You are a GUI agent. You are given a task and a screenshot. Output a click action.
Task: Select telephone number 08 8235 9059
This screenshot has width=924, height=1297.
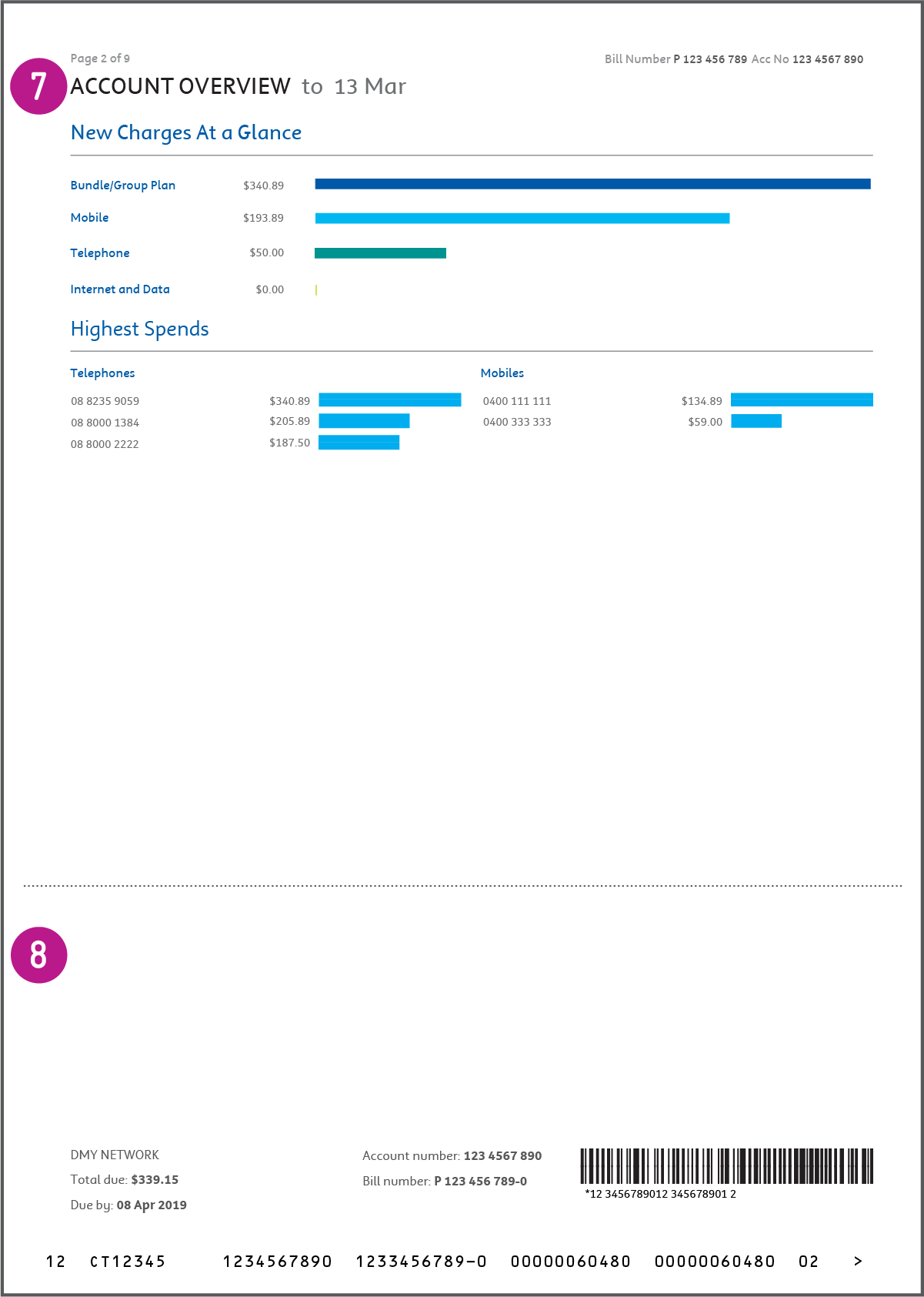105,401
